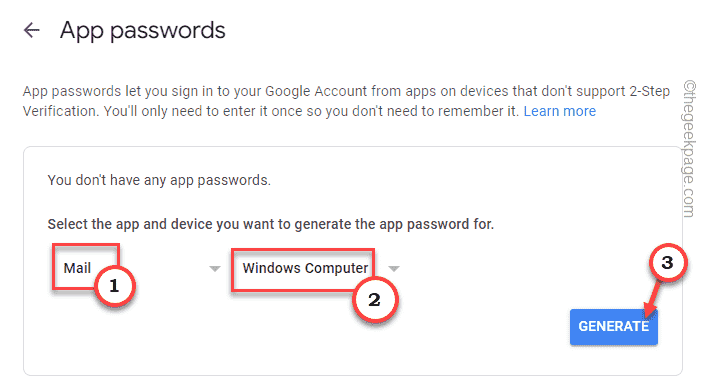Go back using the left arrow icon
The image size is (708, 392).
coord(32,30)
